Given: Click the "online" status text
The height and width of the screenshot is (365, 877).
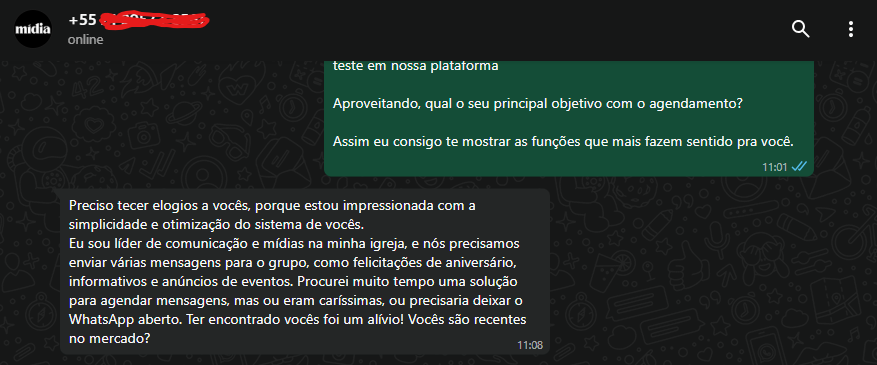Looking at the screenshot, I should (x=86, y=40).
